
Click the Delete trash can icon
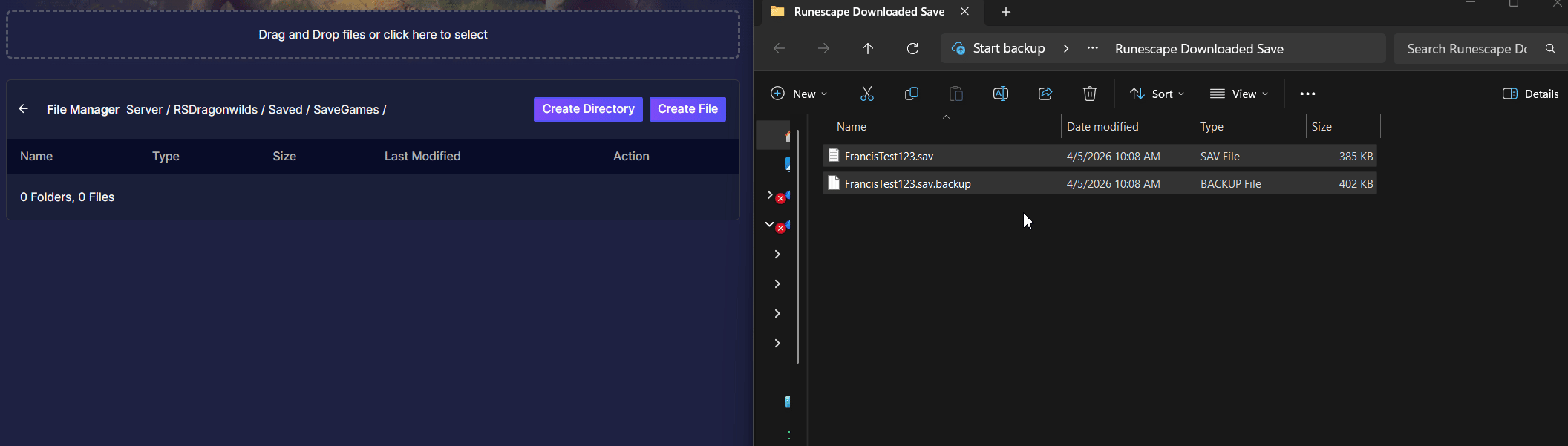tap(1089, 94)
